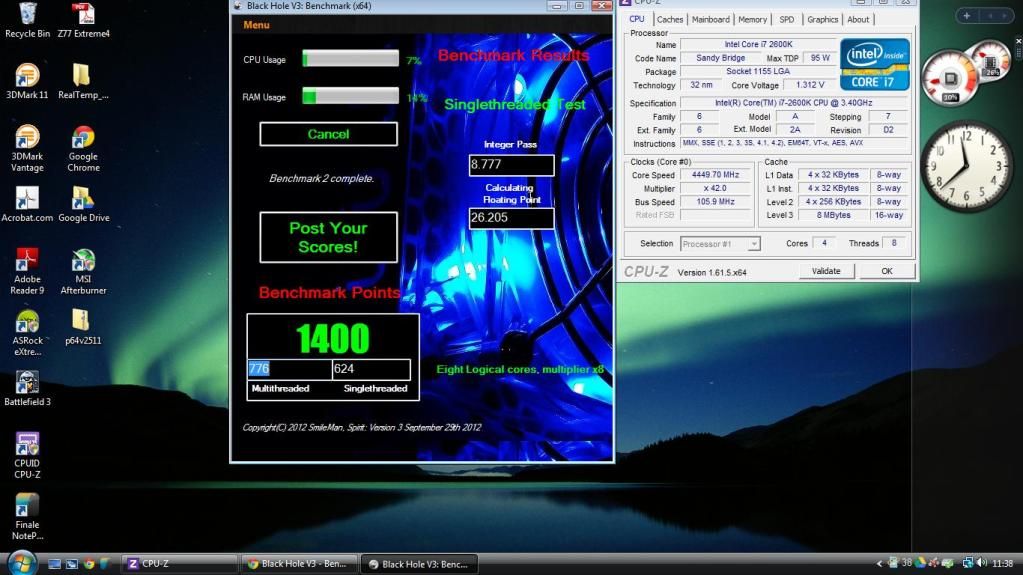1023x575 pixels.
Task: Click the total score 1400
Action: [x=333, y=338]
